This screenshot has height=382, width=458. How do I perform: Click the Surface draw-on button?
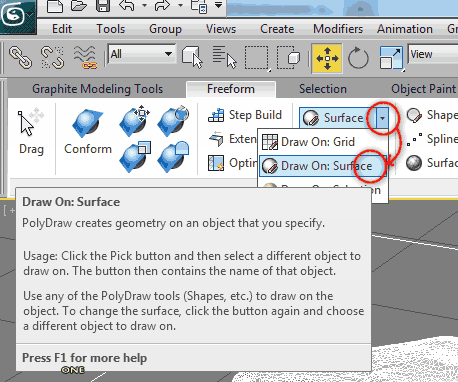click(337, 118)
